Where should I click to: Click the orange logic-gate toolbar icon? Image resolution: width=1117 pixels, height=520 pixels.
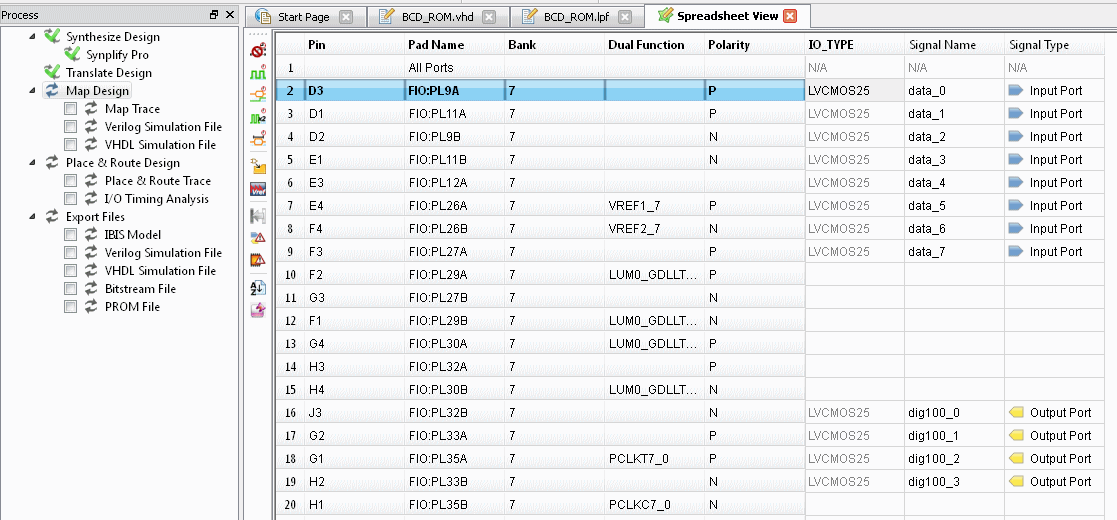(x=258, y=95)
